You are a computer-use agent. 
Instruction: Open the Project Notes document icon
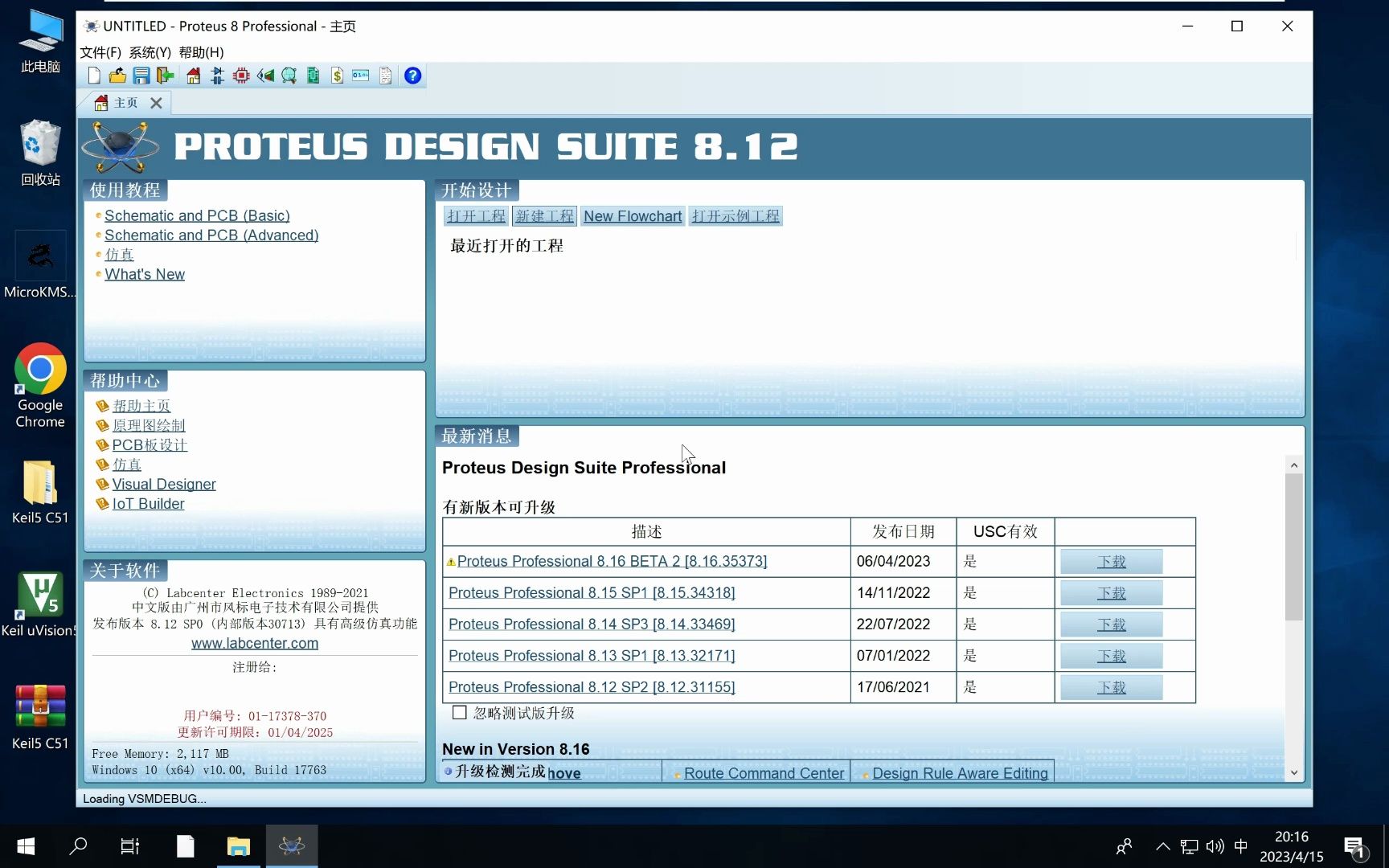pyautogui.click(x=385, y=76)
